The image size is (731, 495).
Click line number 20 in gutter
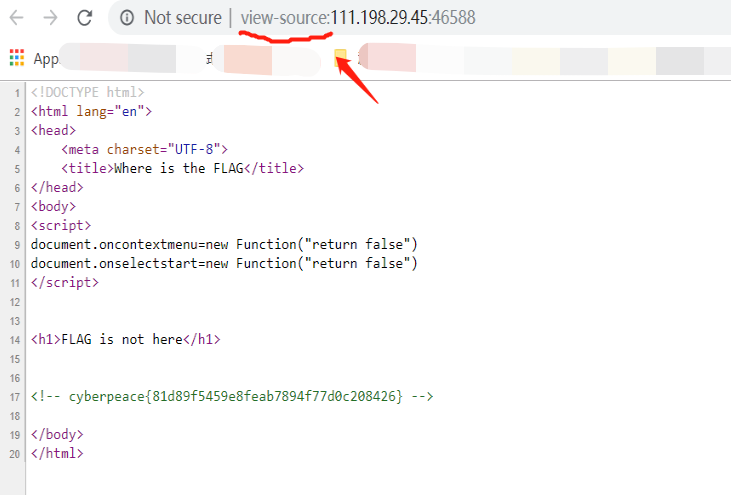15,454
